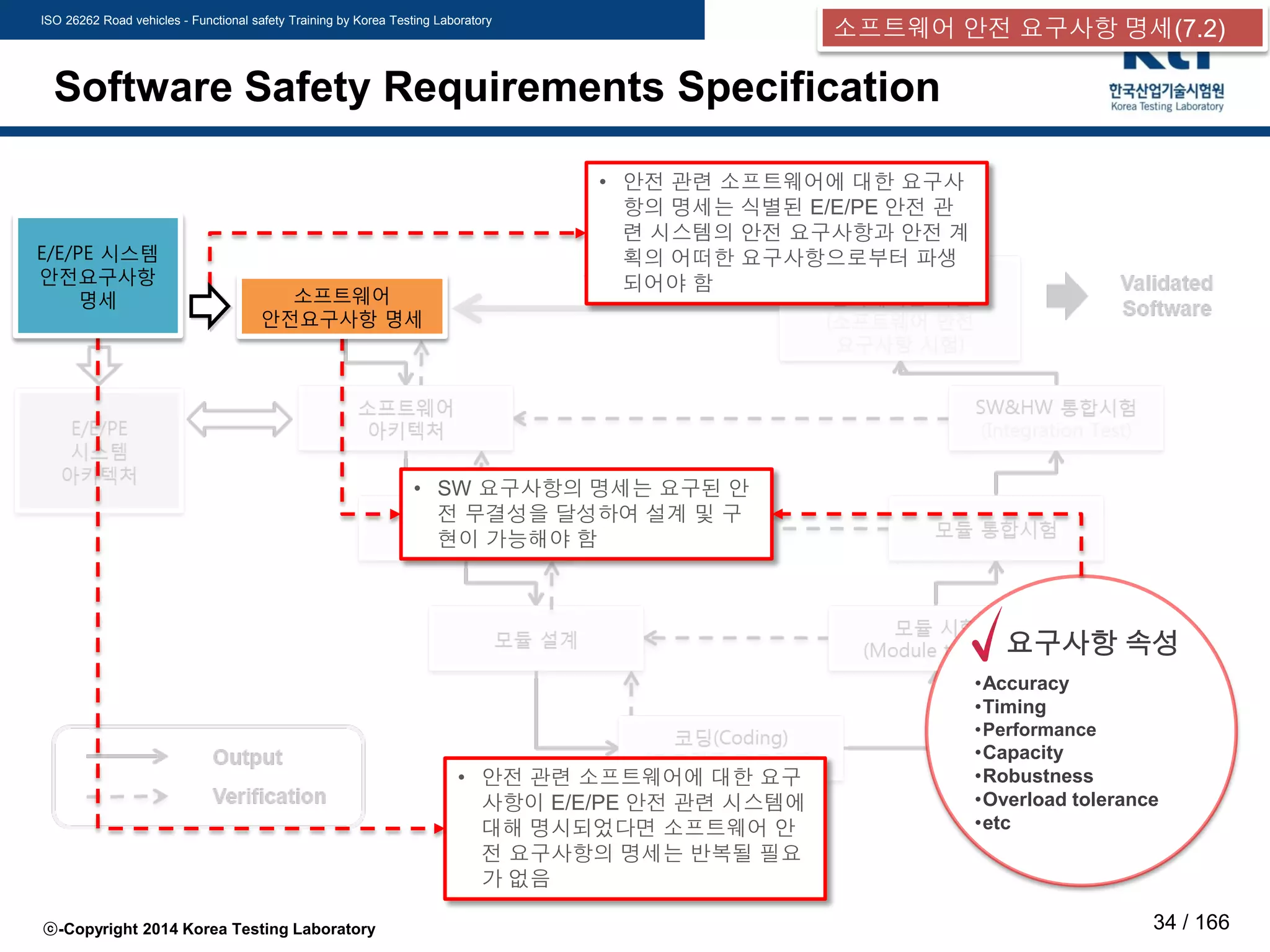Click the heading '요구사항 속성'
The width and height of the screenshot is (1270, 952).
pos(1092,642)
